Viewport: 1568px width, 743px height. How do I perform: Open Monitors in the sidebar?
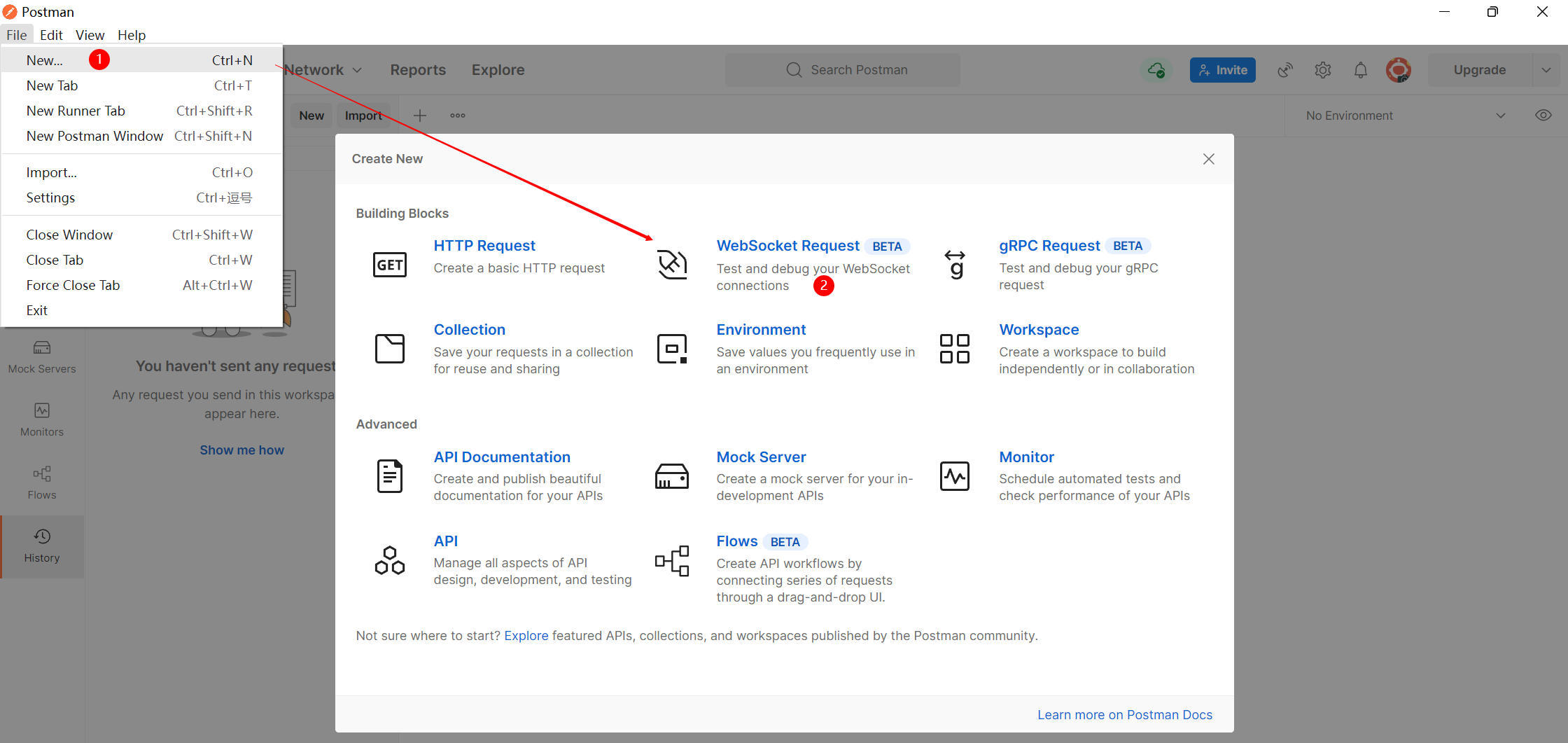[x=42, y=420]
